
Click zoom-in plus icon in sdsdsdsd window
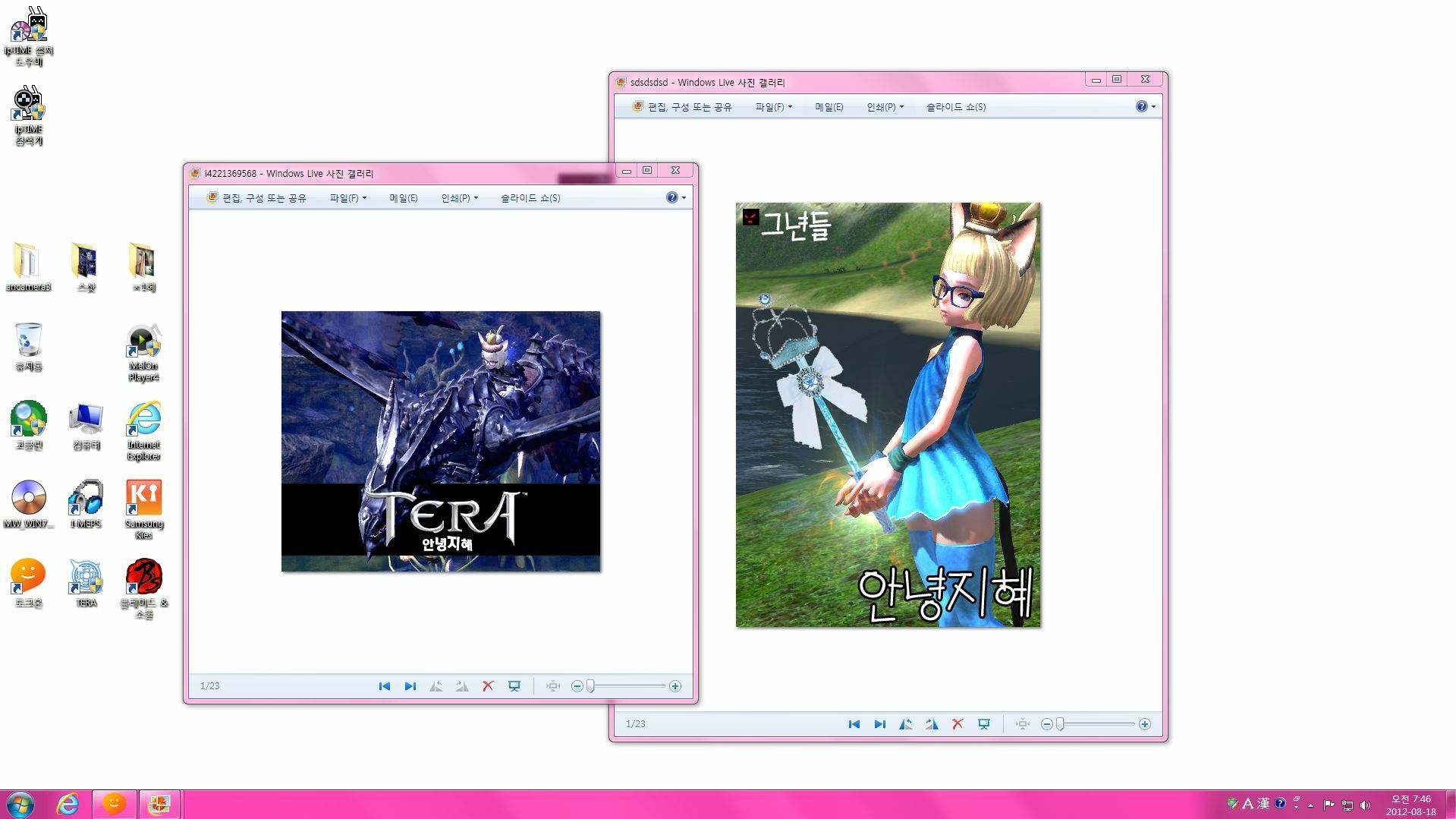[x=1144, y=724]
